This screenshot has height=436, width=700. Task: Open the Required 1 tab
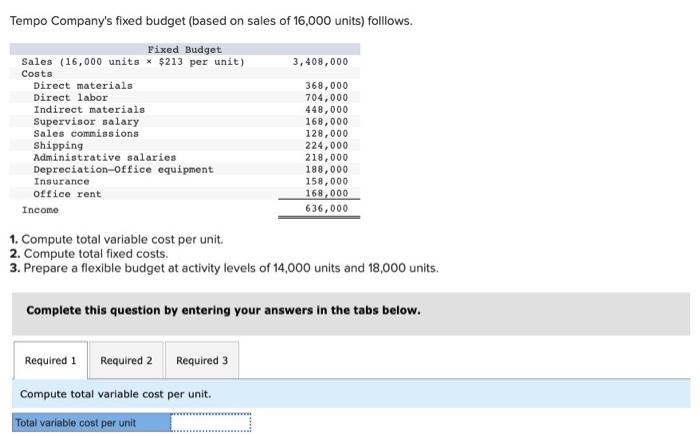click(50, 360)
